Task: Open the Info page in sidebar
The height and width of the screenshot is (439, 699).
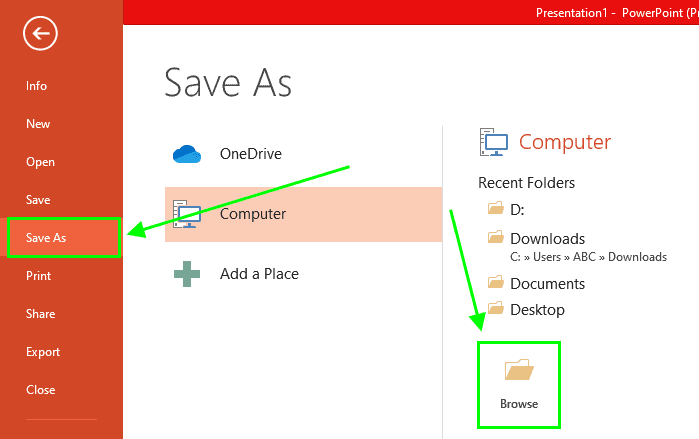Action: pyautogui.click(x=37, y=86)
